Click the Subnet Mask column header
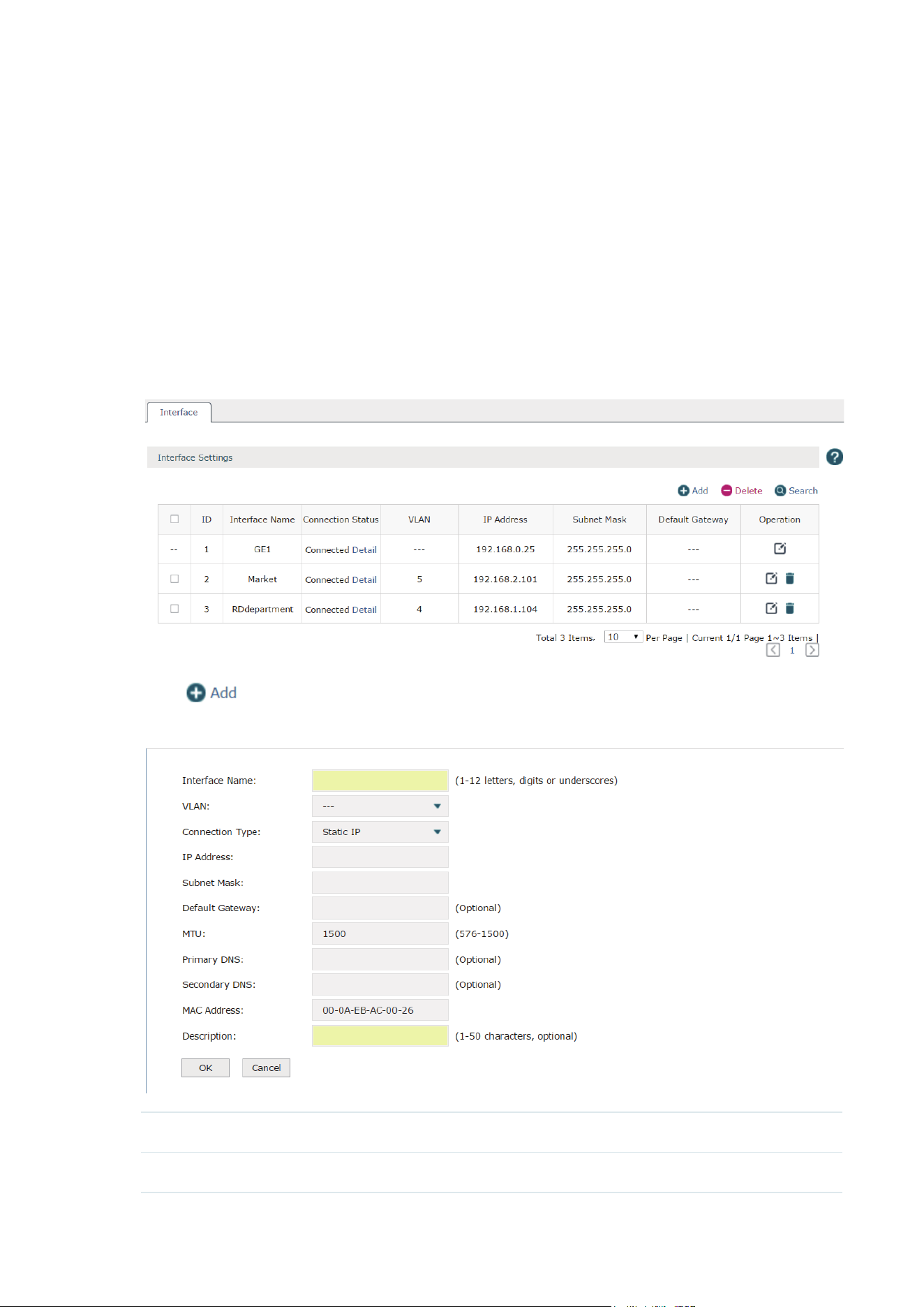Image resolution: width=924 pixels, height=1307 pixels. pyautogui.click(x=599, y=519)
